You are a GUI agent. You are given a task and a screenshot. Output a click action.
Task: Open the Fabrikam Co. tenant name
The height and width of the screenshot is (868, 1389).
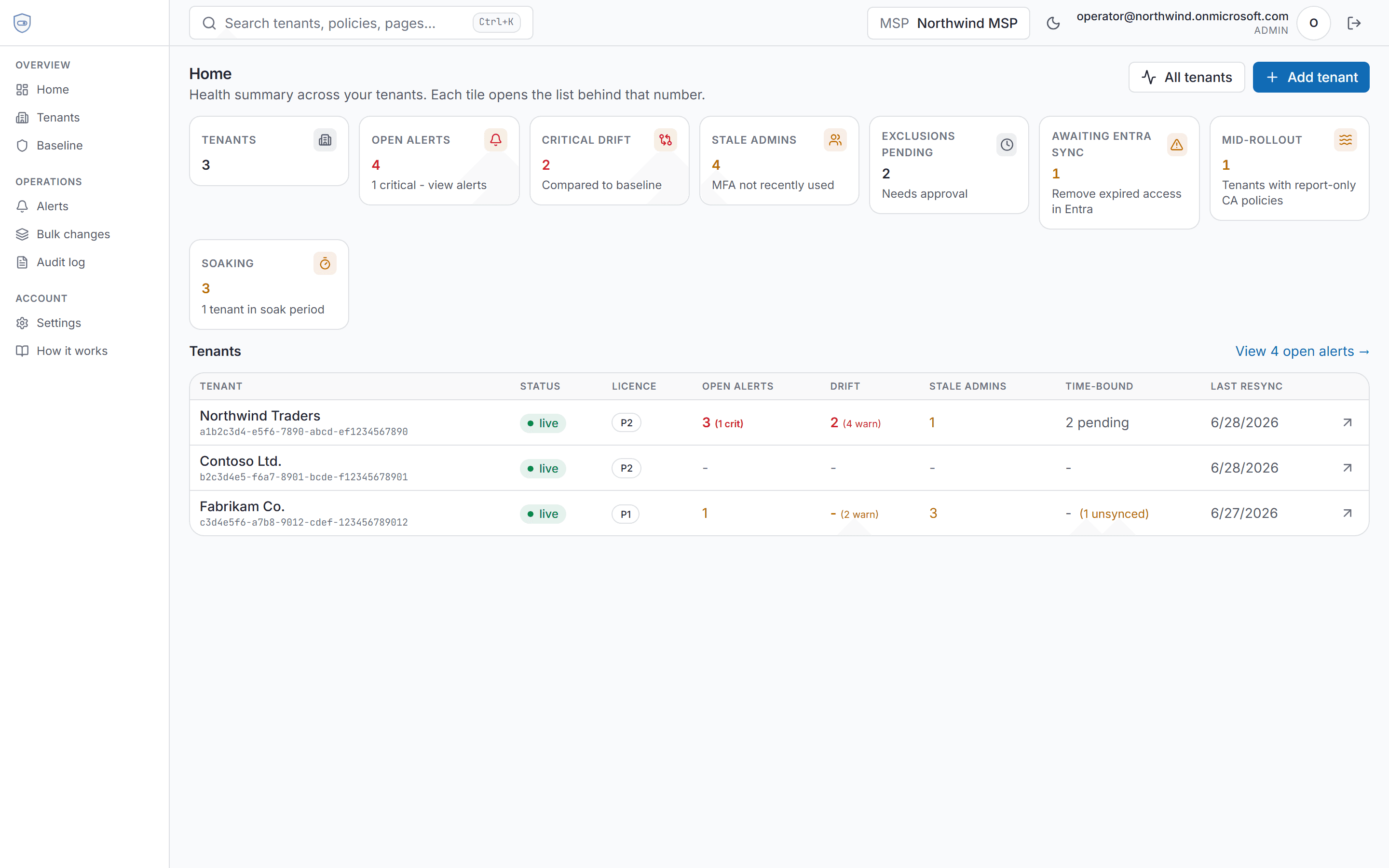(x=242, y=506)
